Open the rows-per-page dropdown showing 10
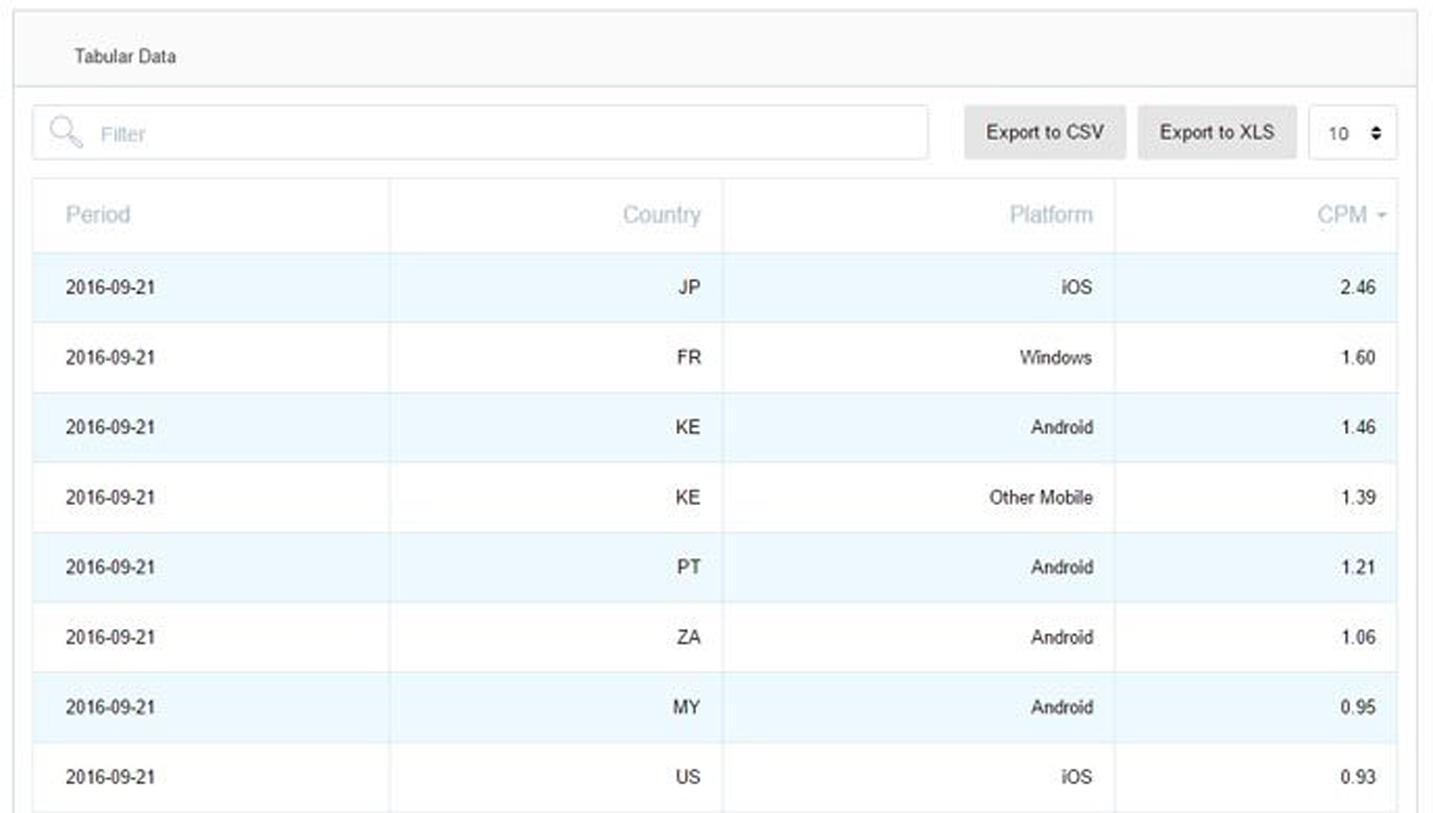Viewport: 1433px width, 813px height. point(1353,132)
